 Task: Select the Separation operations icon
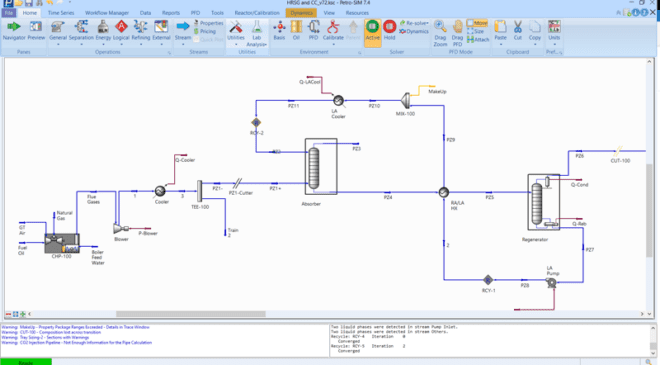coord(81,27)
